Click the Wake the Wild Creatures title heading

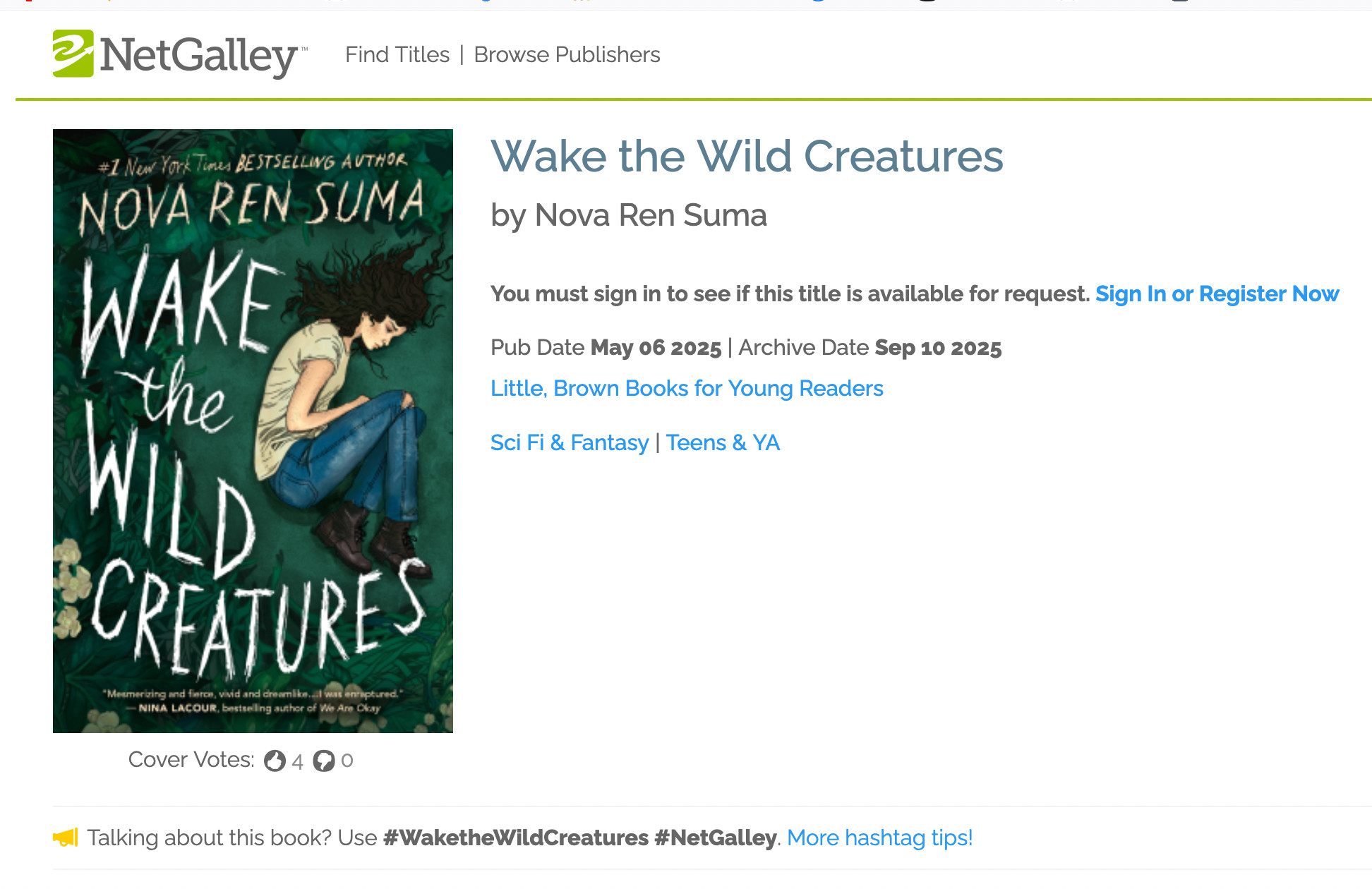(747, 156)
